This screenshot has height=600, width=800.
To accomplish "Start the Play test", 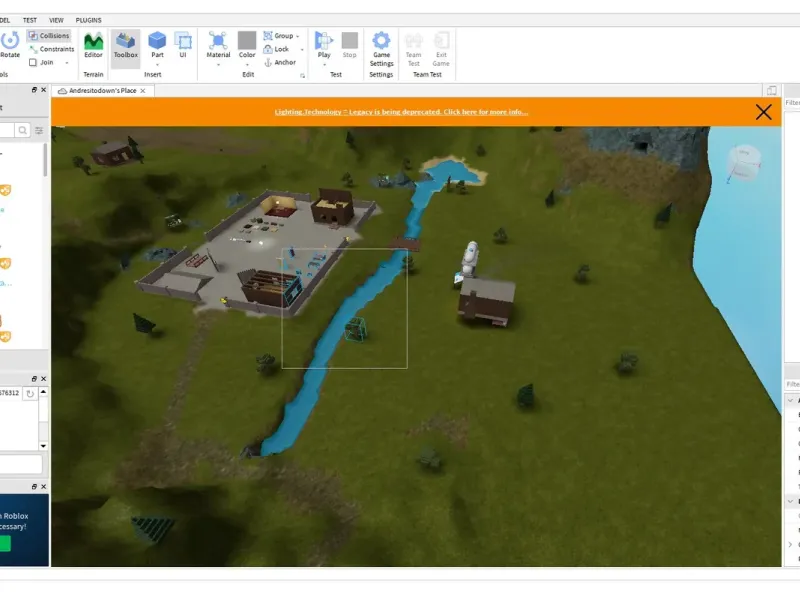I will [x=324, y=44].
